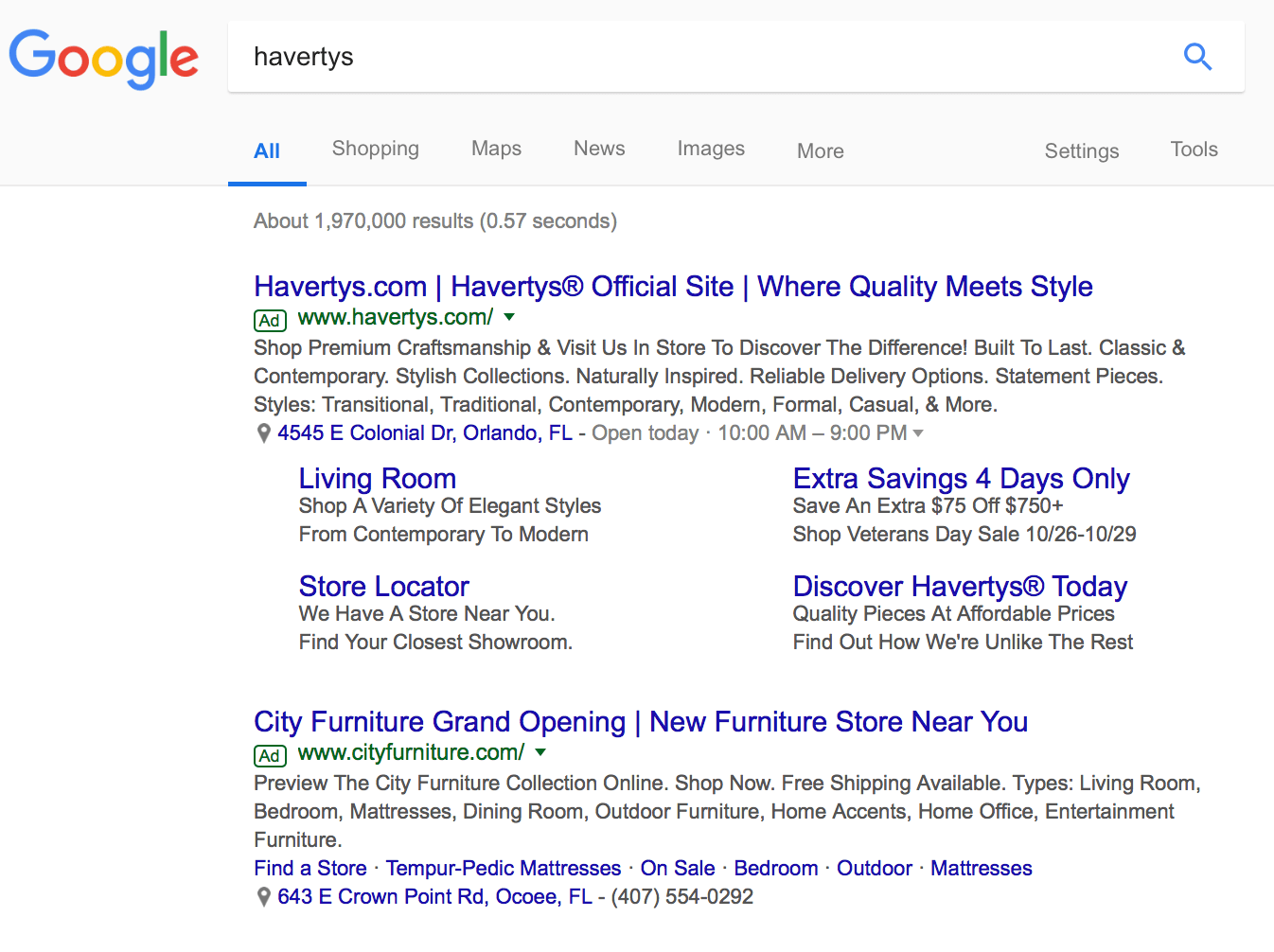1274x952 pixels.
Task: Click the Ad badge next to www.cityfurniture.com
Action: coord(270,755)
